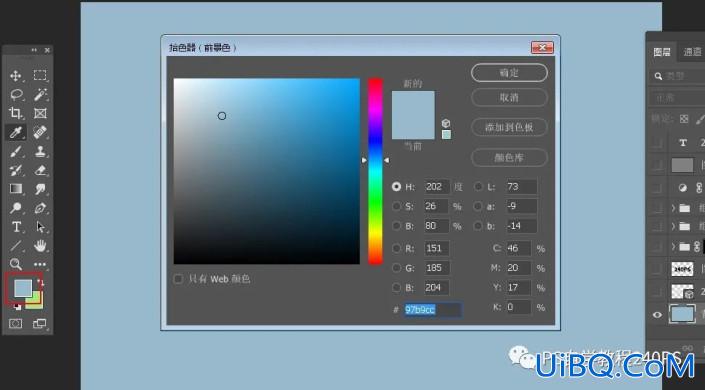Select the Pen tool
Viewport: 705px width, 390px height.
point(40,208)
